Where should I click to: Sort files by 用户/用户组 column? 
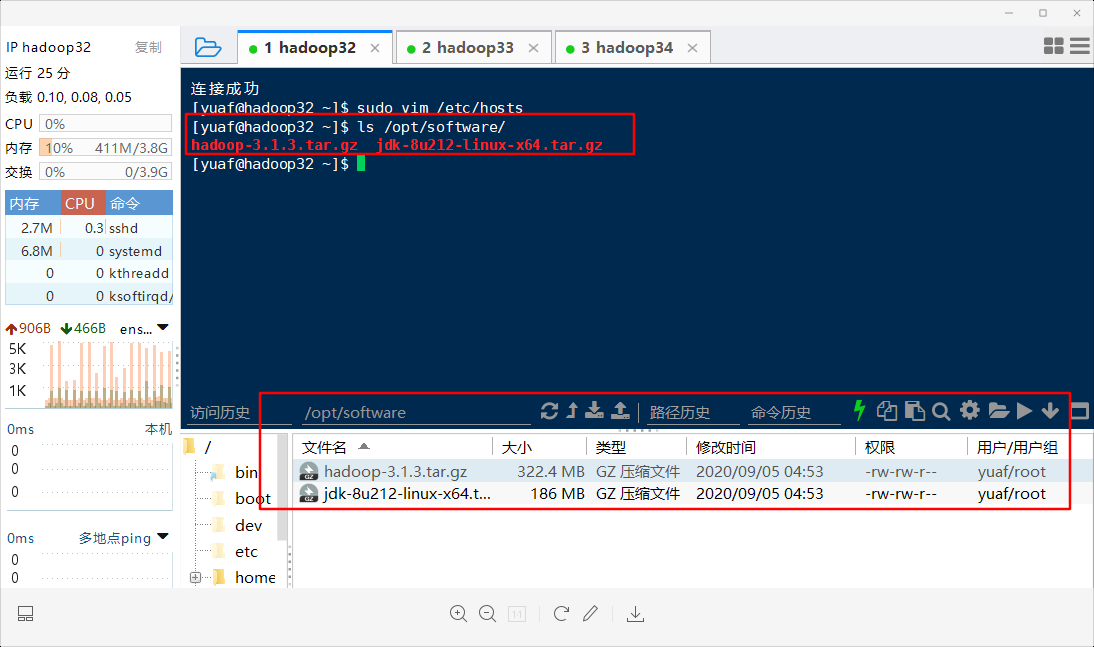(1017, 447)
